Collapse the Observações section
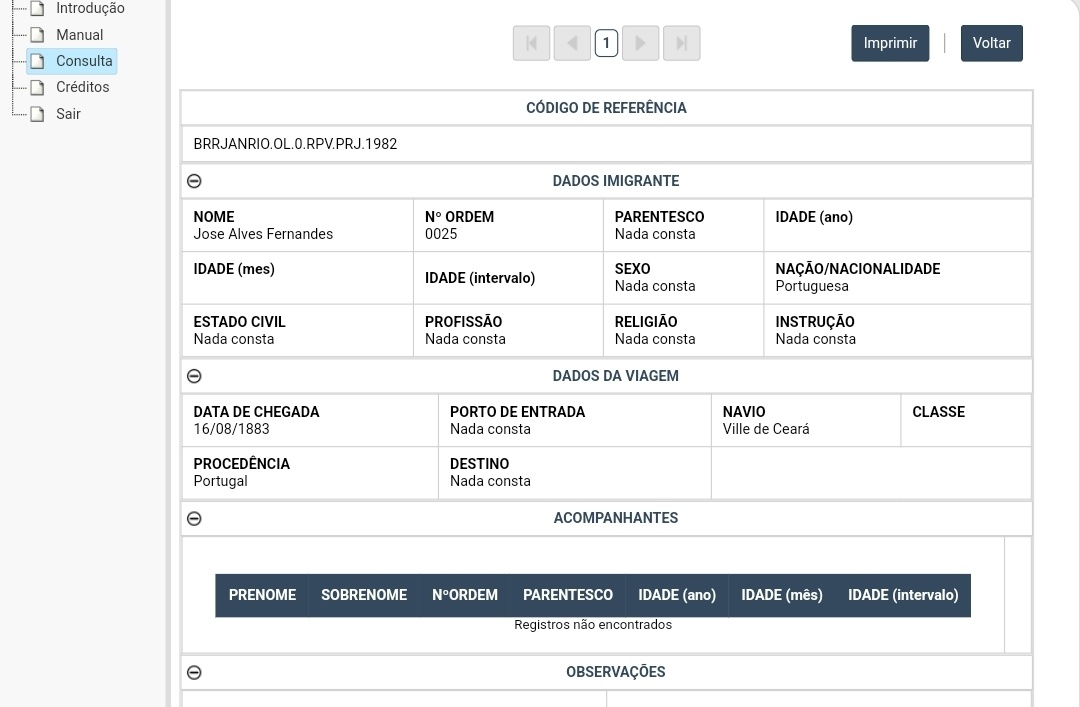Screen dimensions: 1080x707 point(194,672)
